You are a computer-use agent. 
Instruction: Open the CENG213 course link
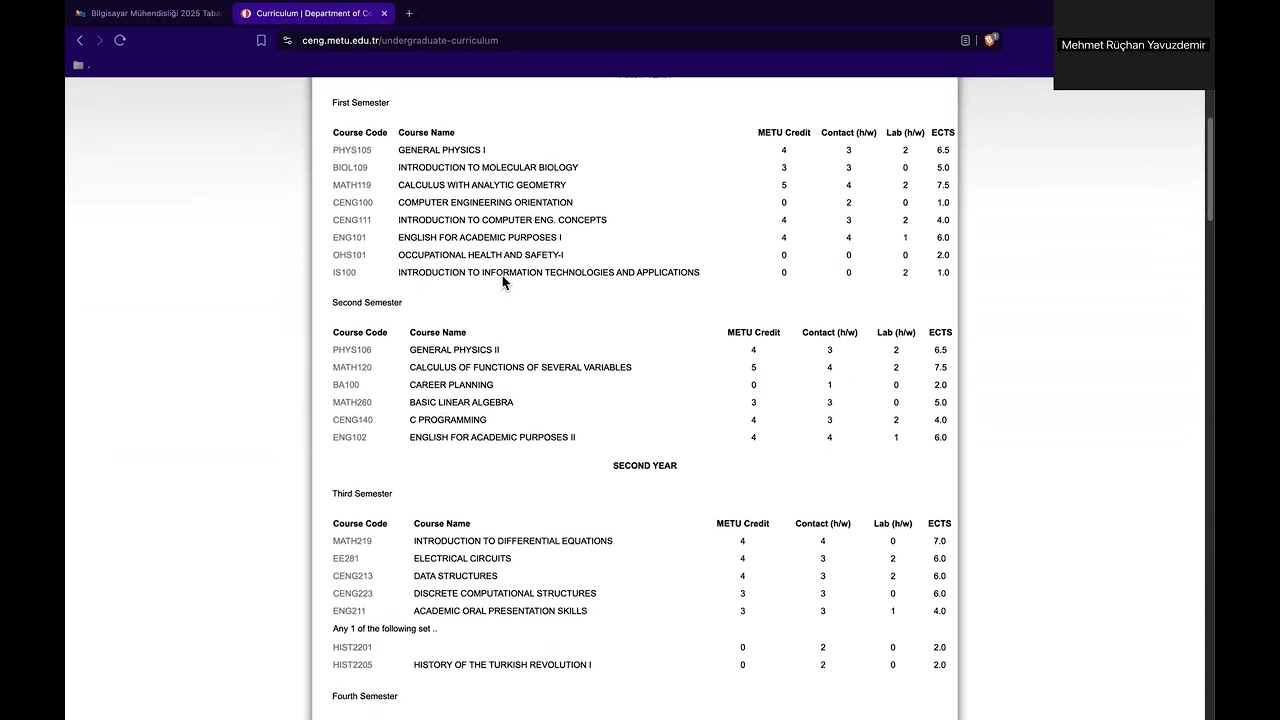click(353, 576)
